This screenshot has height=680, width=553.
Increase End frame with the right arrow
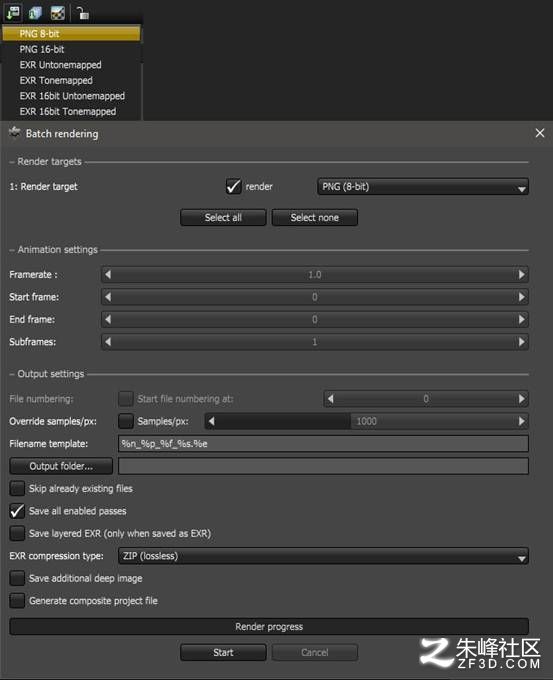[521, 320]
